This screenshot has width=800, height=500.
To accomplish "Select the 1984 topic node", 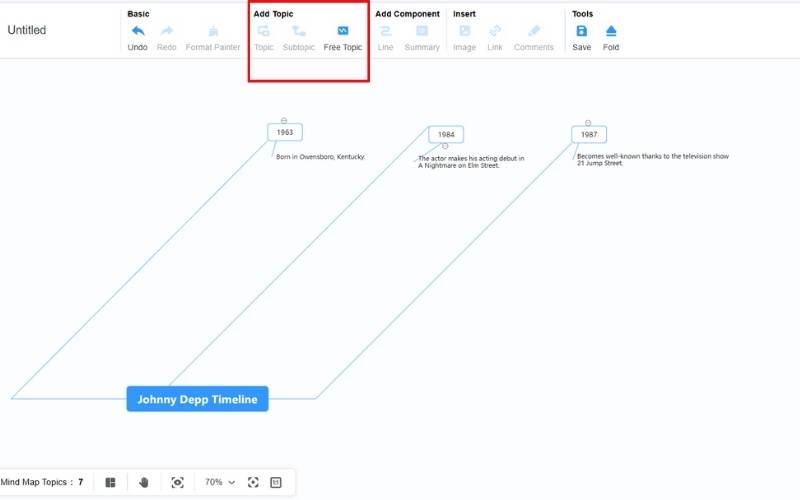I will [x=446, y=135].
